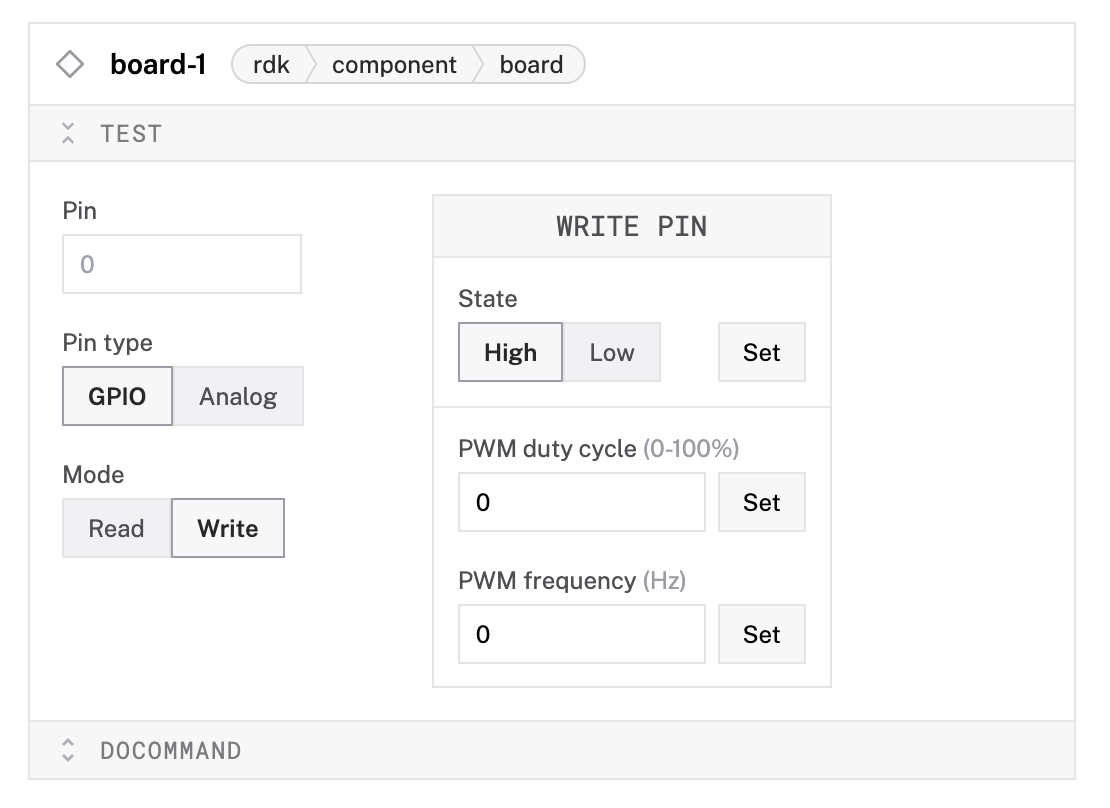This screenshot has height=808, width=1110.
Task: Click the DOCOMMAND section header label
Action: pos(170,751)
